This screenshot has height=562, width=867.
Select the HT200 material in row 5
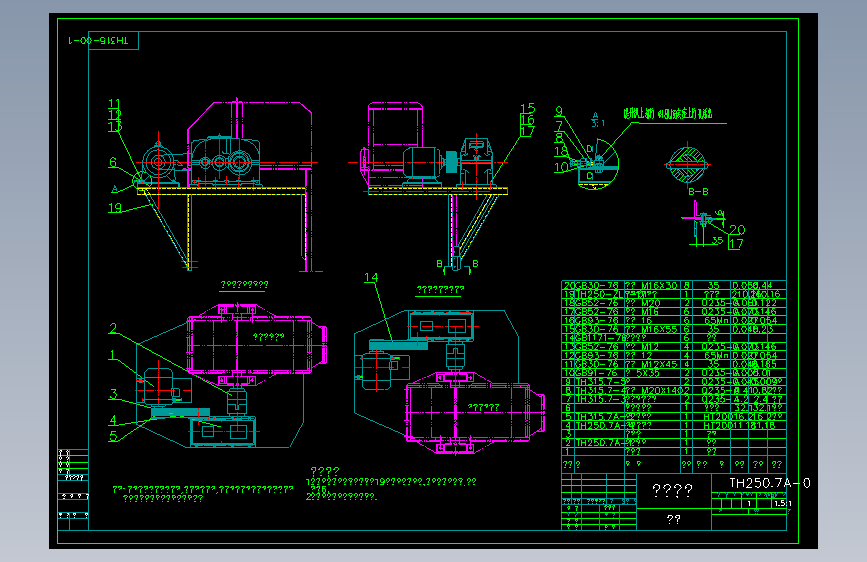[x=717, y=417]
